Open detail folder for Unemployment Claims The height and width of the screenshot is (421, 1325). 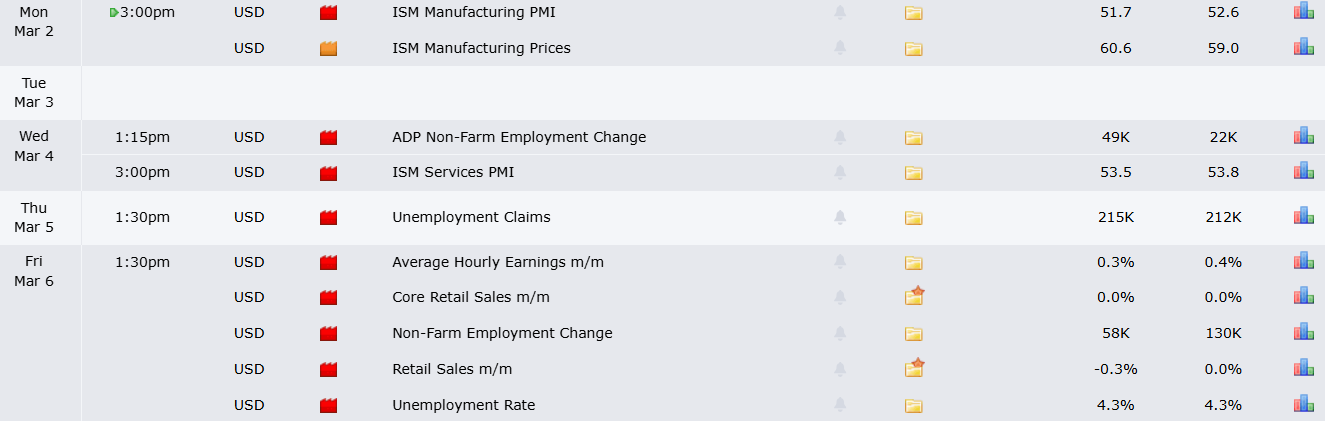click(913, 218)
